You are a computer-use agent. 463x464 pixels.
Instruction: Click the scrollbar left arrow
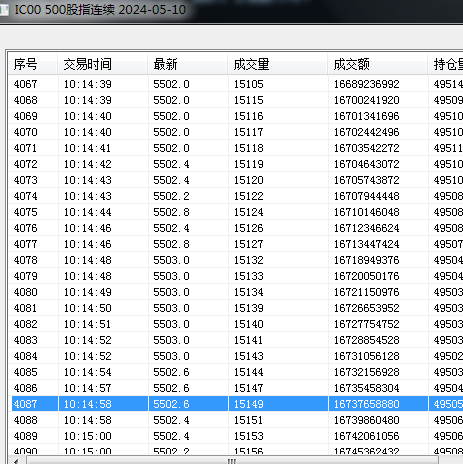pos(16,461)
